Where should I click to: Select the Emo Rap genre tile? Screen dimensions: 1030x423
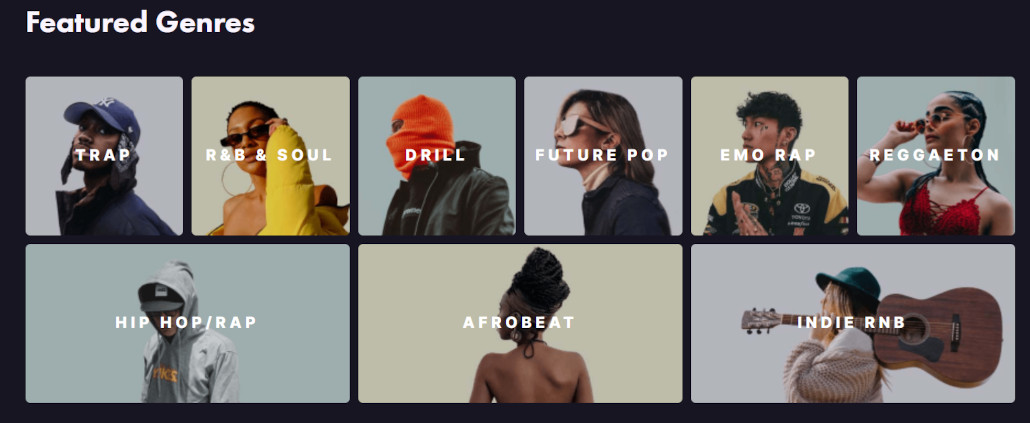click(770, 156)
